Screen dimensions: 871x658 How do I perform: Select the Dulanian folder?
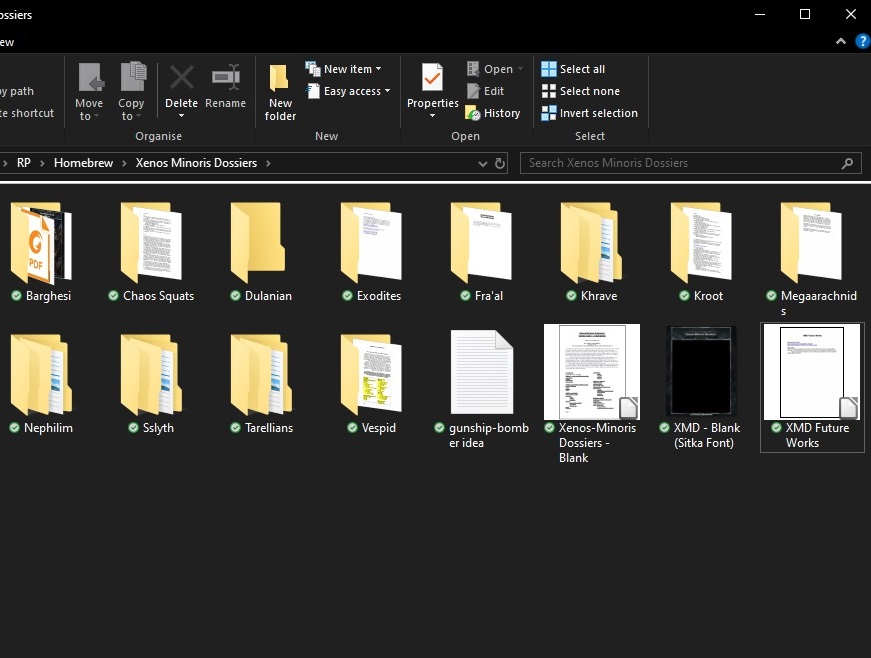click(258, 243)
